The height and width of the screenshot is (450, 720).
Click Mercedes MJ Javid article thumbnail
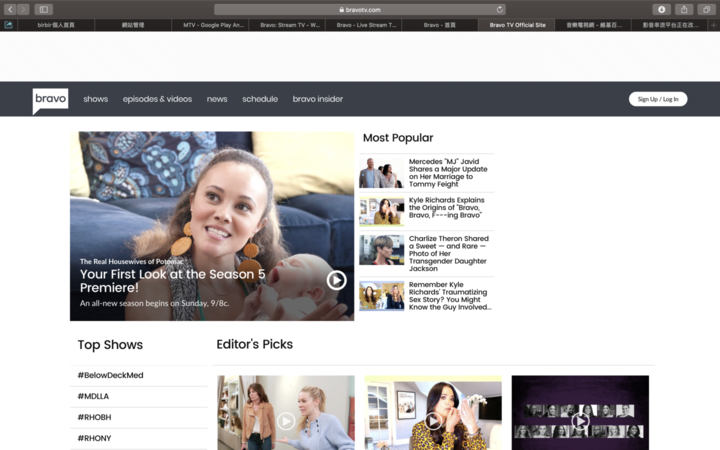382,173
